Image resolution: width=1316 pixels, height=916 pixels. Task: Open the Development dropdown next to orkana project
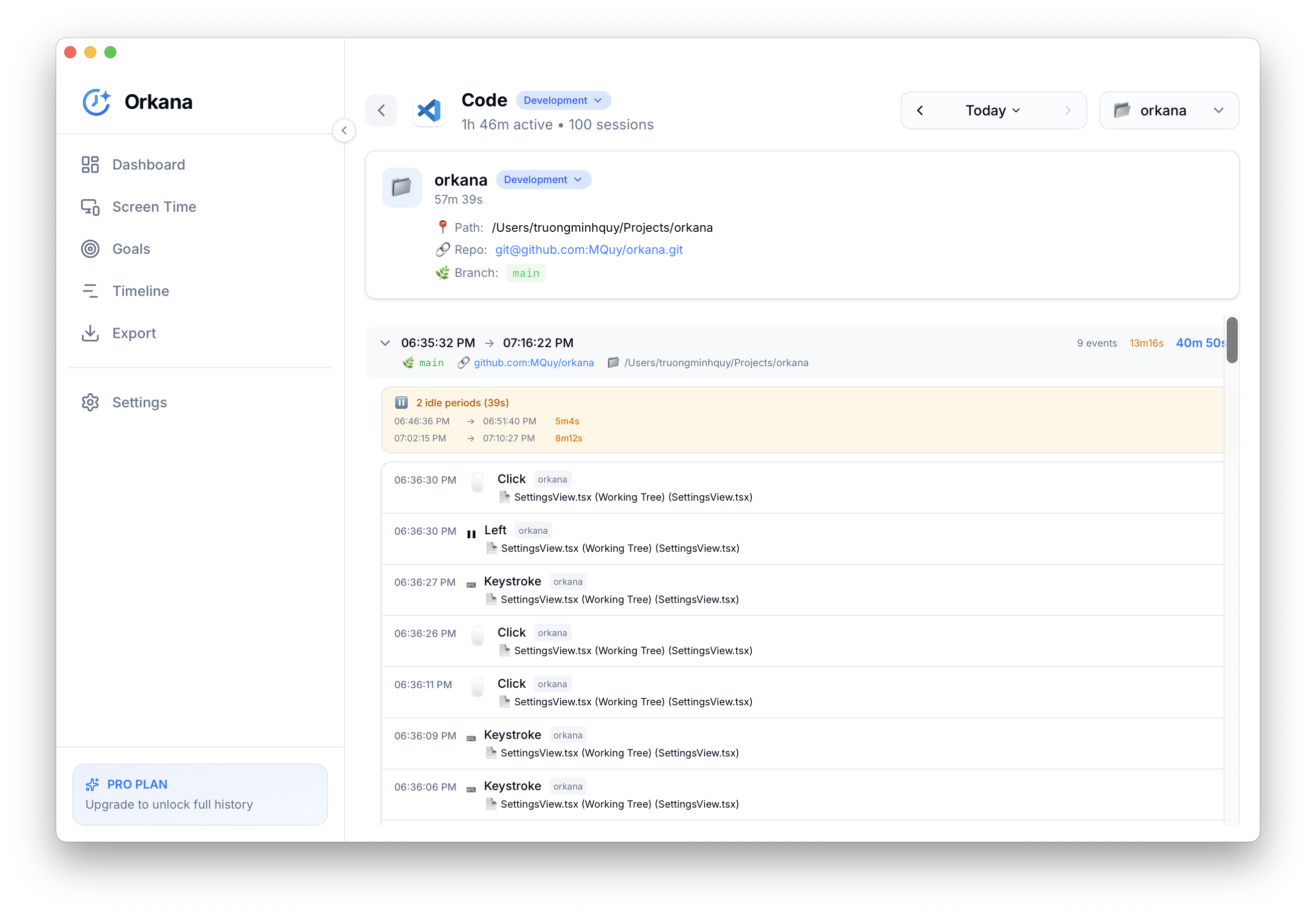click(543, 180)
